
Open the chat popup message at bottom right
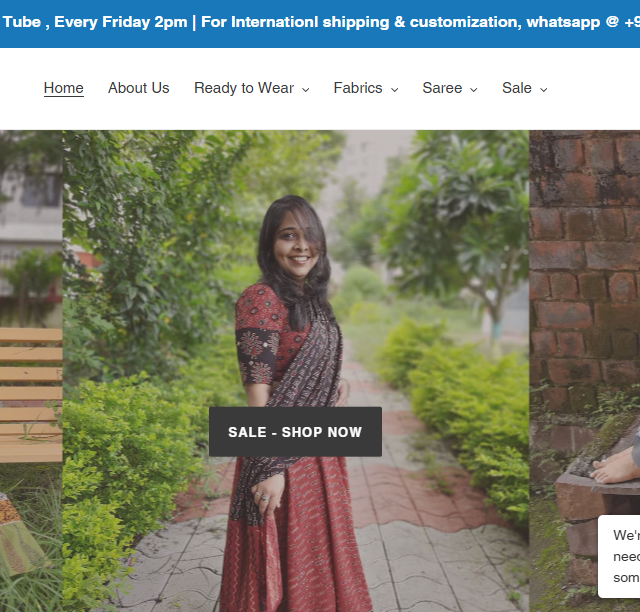620,556
